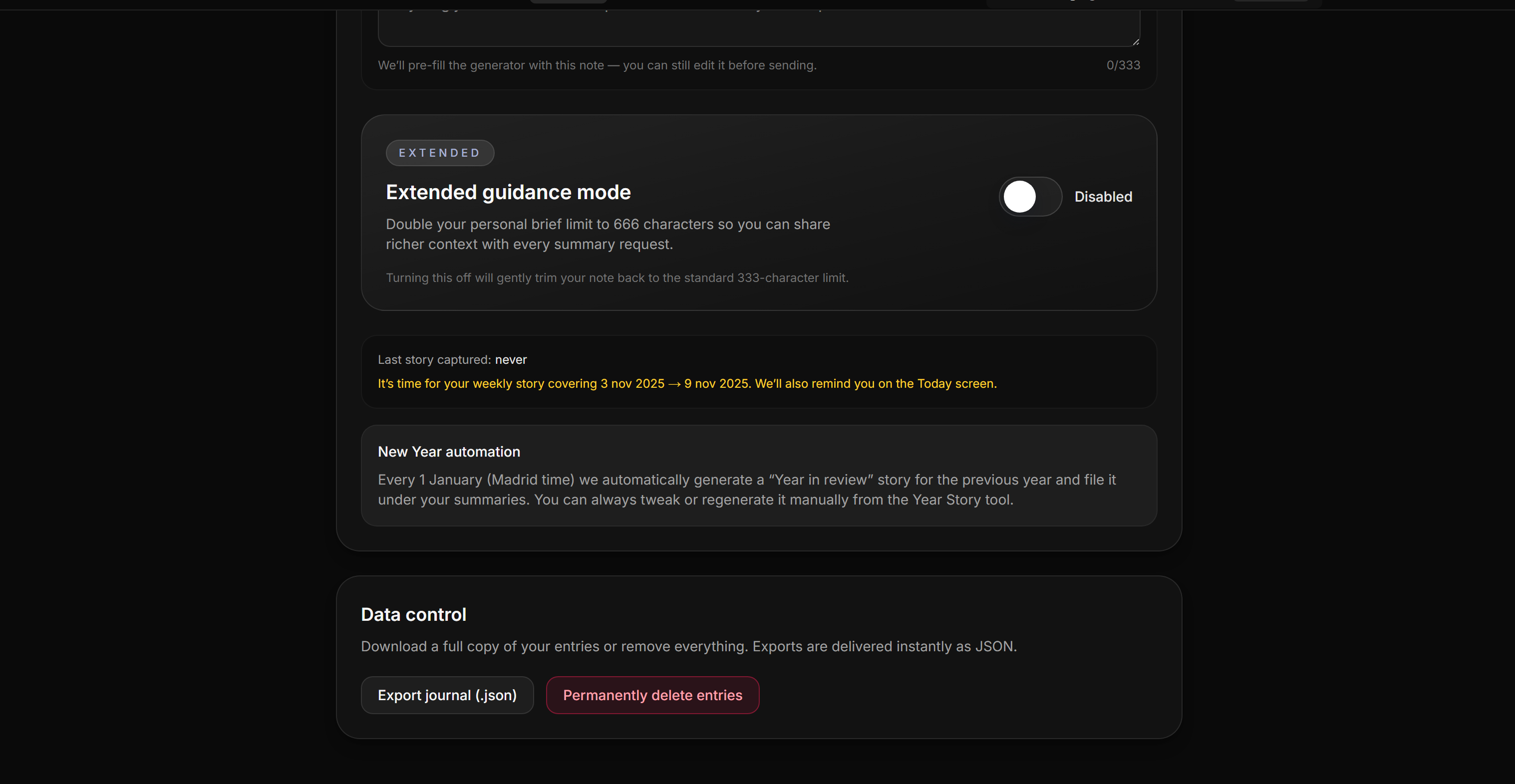Click the Data control heading

pyautogui.click(x=413, y=614)
